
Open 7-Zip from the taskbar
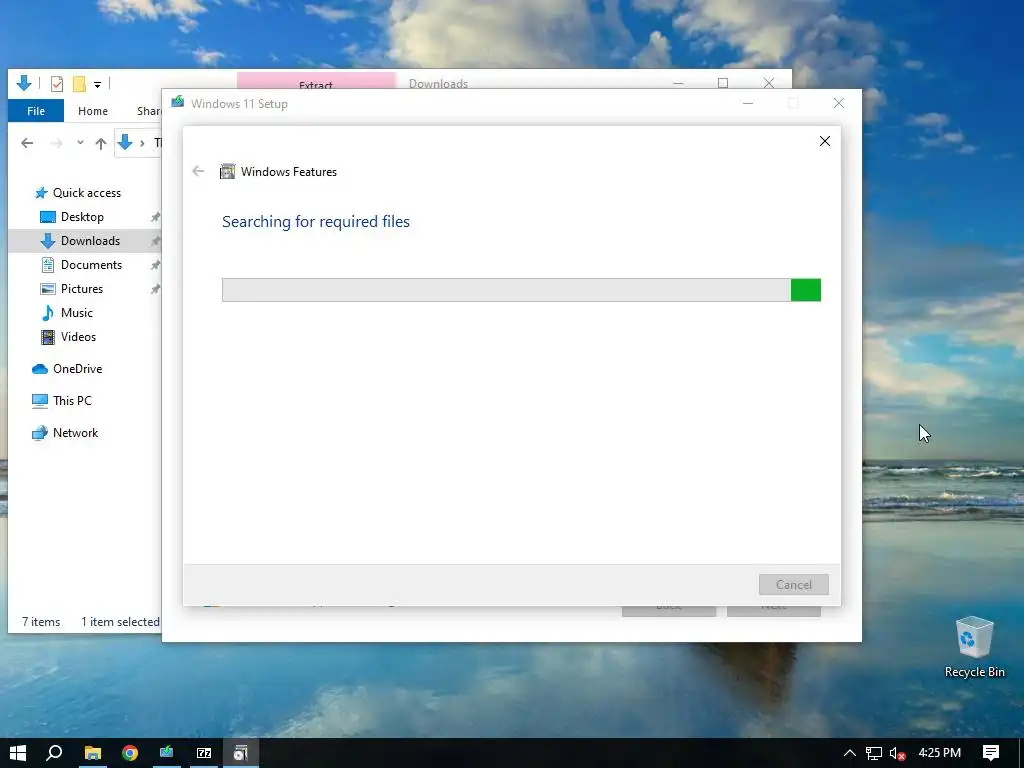(204, 753)
